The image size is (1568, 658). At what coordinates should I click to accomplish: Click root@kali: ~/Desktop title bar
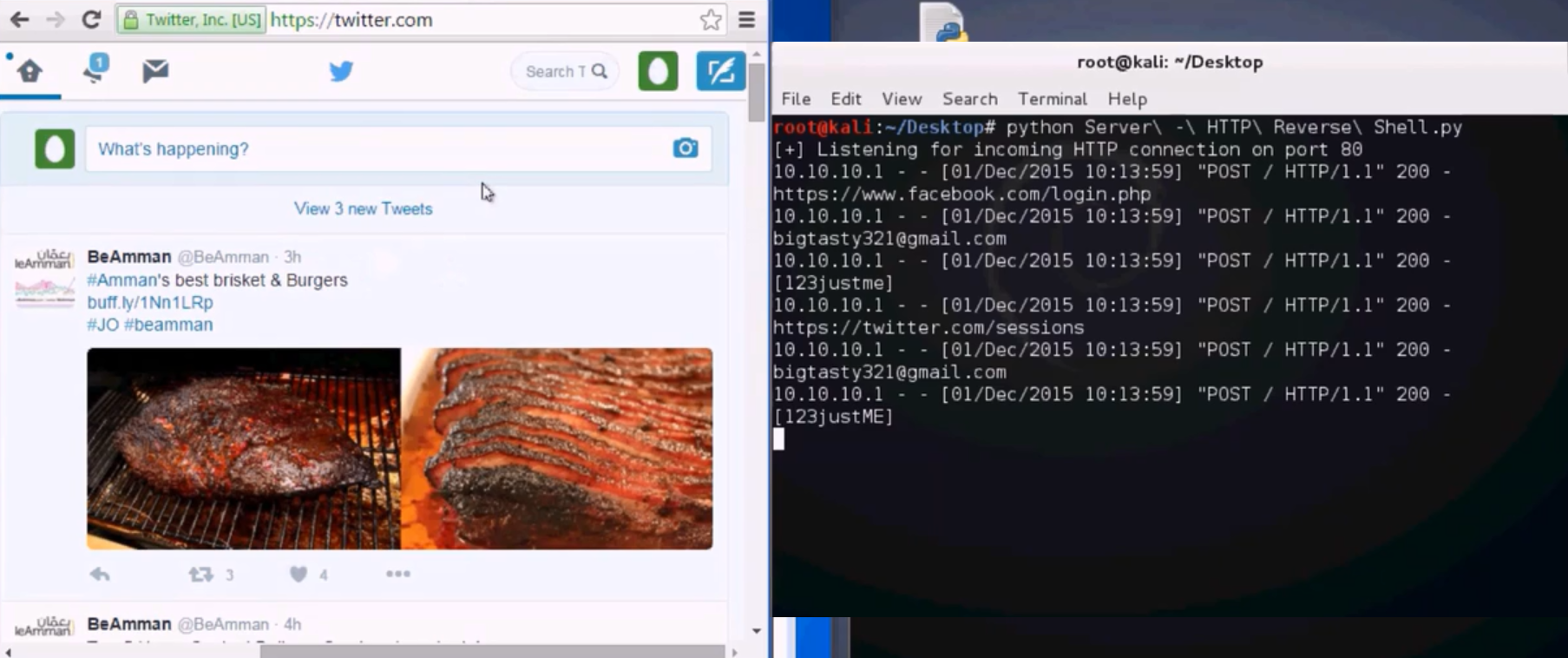point(1170,62)
